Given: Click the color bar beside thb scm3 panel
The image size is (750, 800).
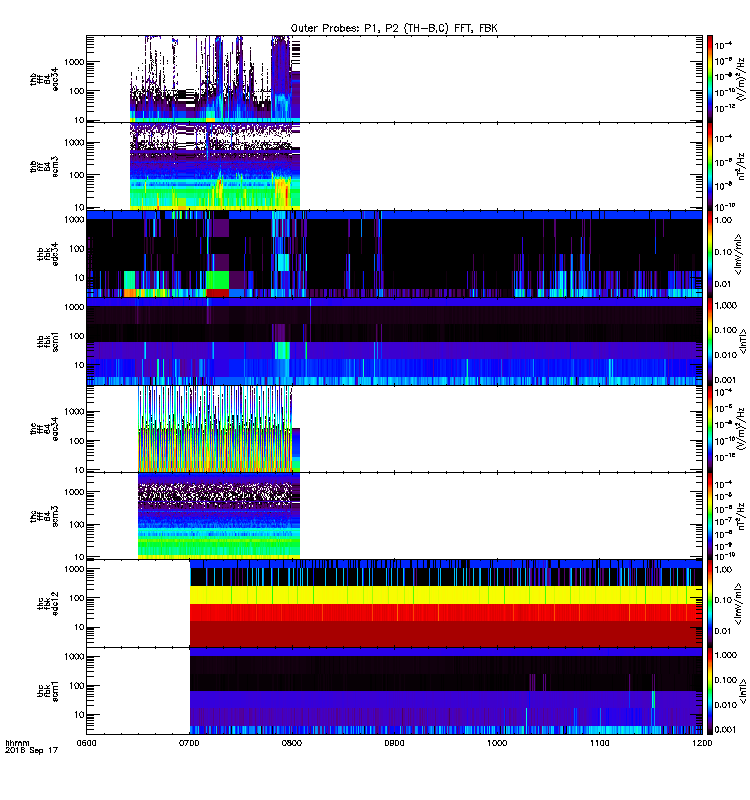Looking at the screenshot, I should pyautogui.click(x=710, y=167).
